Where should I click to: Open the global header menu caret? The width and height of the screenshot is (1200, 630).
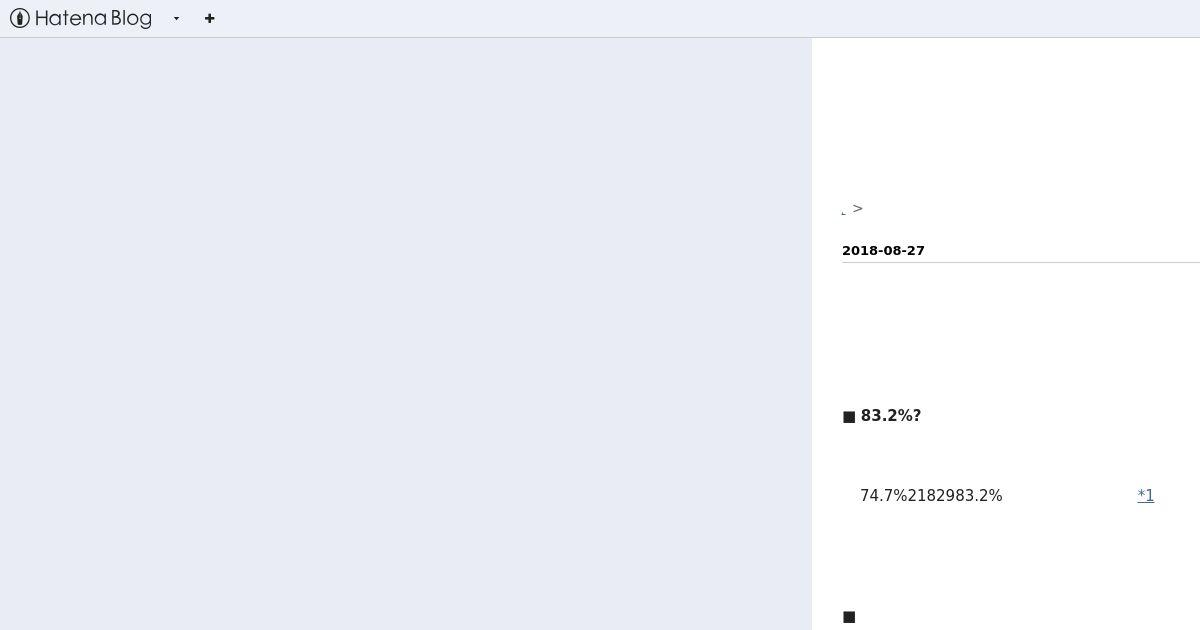[x=176, y=18]
